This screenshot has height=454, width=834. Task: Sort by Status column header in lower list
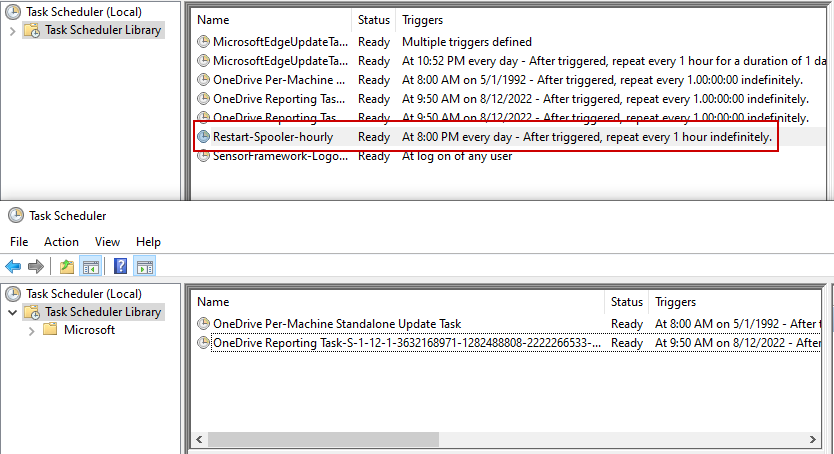[x=627, y=302]
